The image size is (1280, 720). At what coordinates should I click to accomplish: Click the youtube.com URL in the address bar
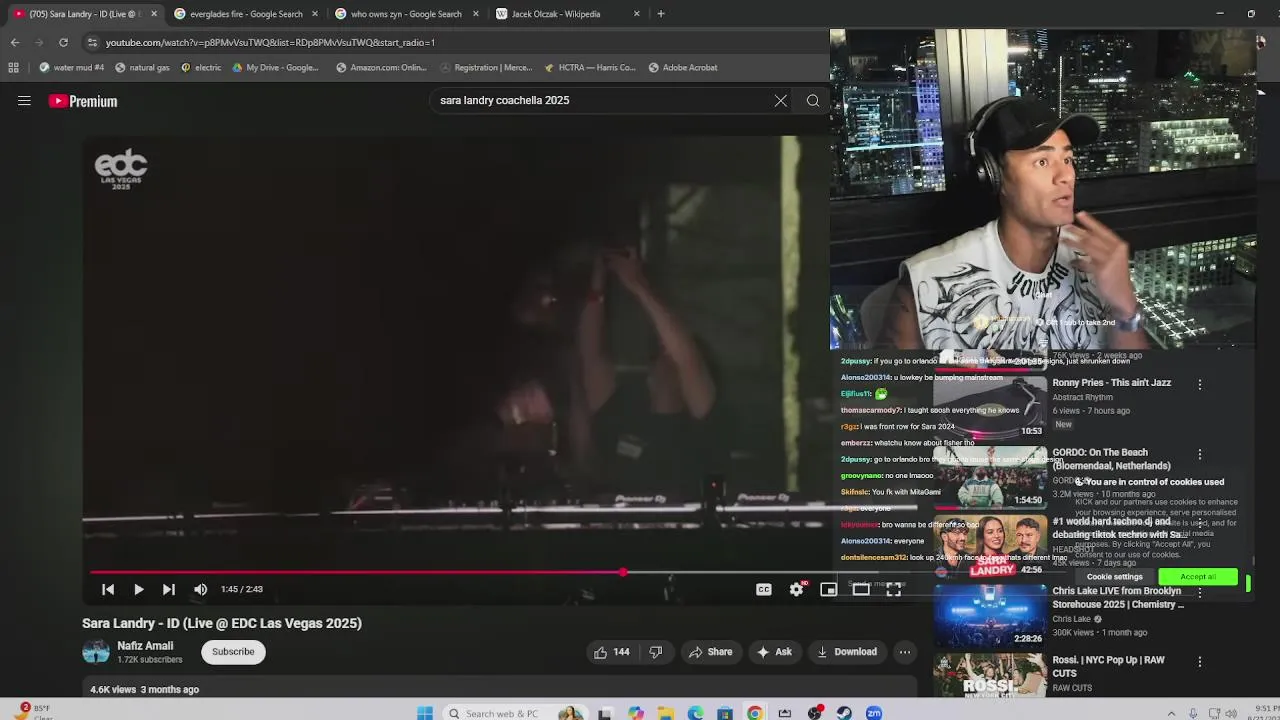point(270,43)
